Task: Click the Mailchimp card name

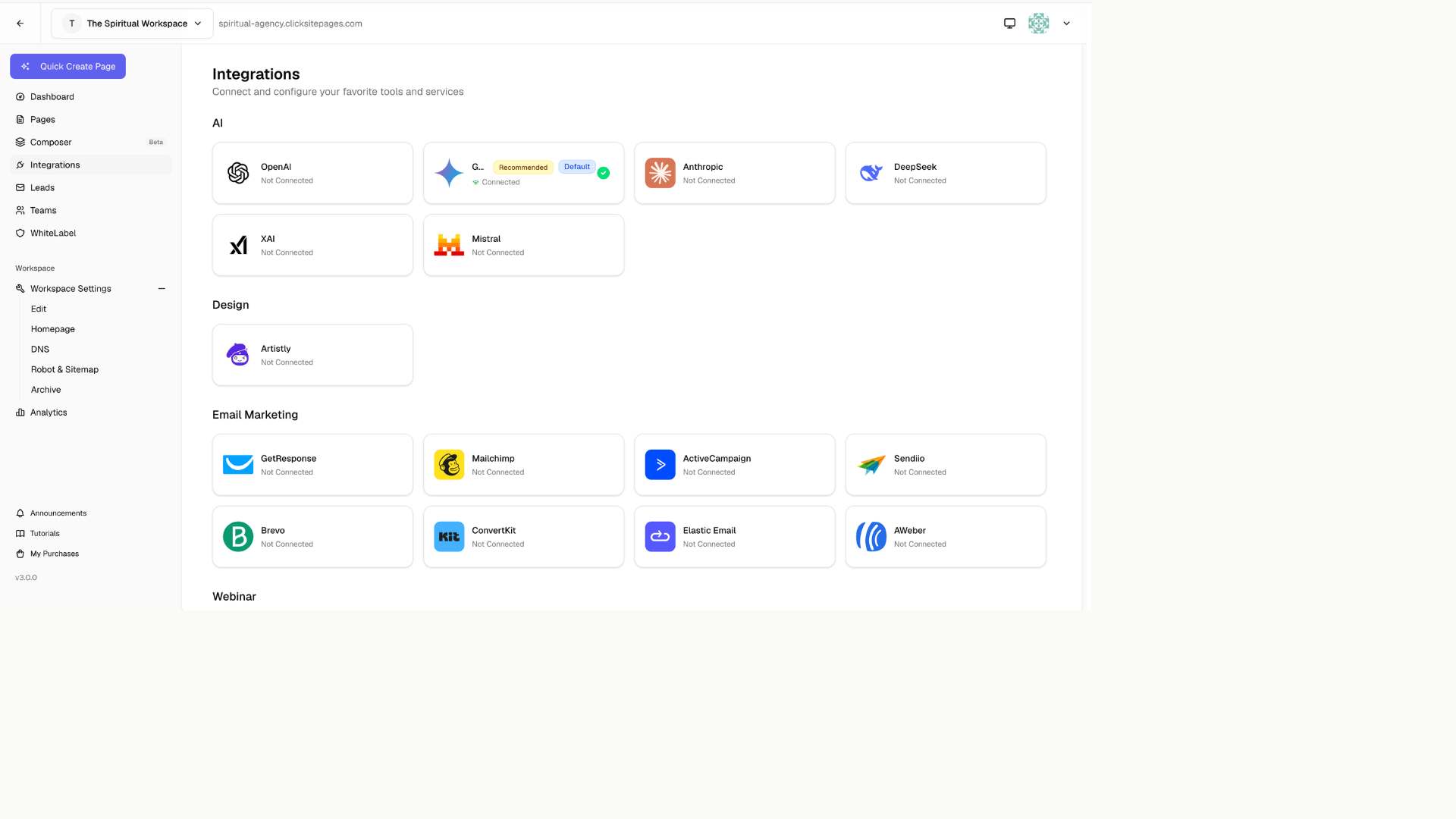Action: pyautogui.click(x=493, y=459)
